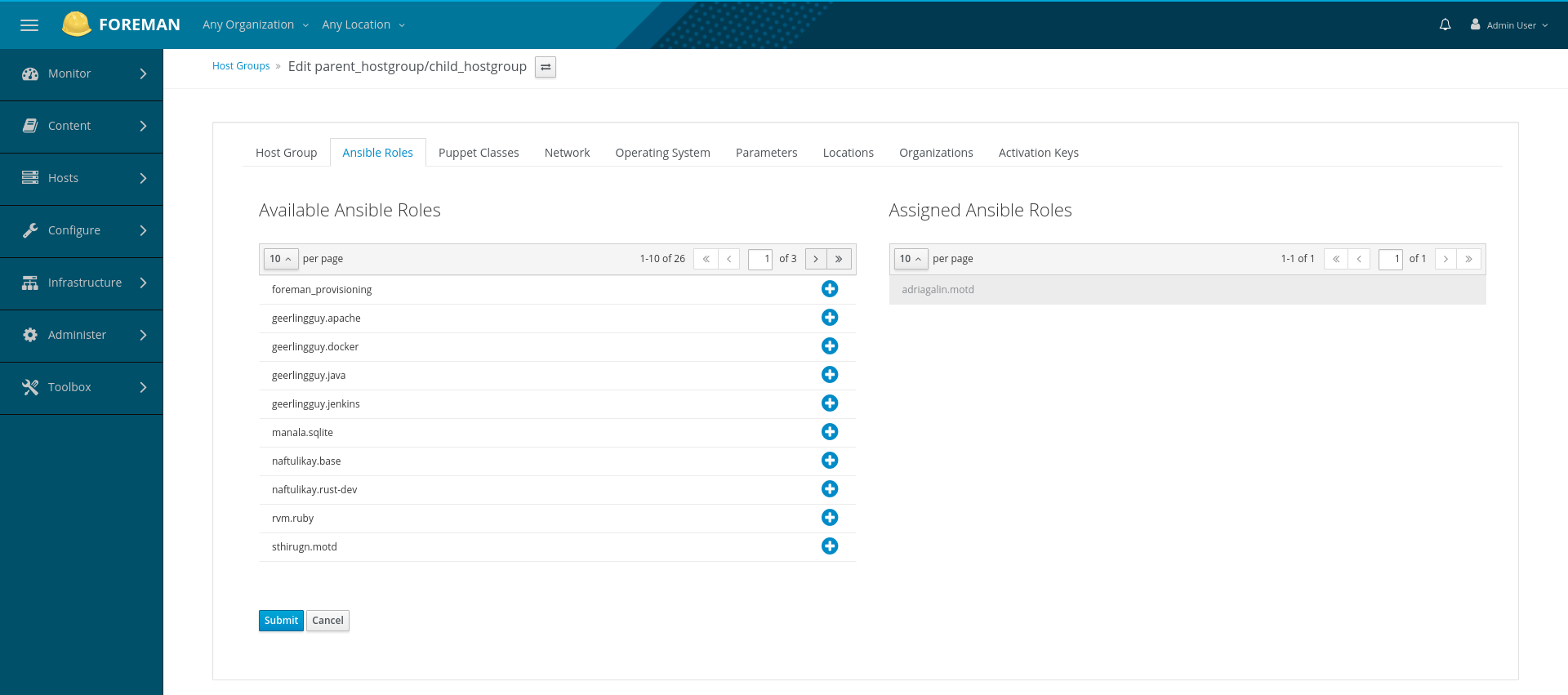Toggle the hamburger navigation menu
1568x695 pixels.
point(29,25)
